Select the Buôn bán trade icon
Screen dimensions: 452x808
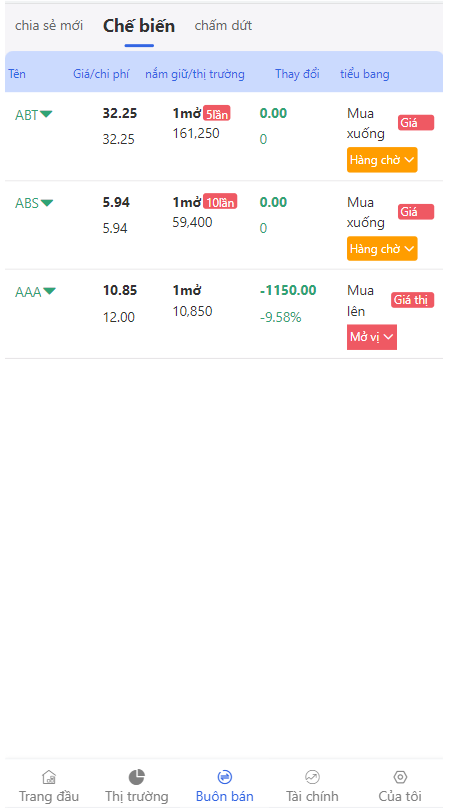click(225, 777)
